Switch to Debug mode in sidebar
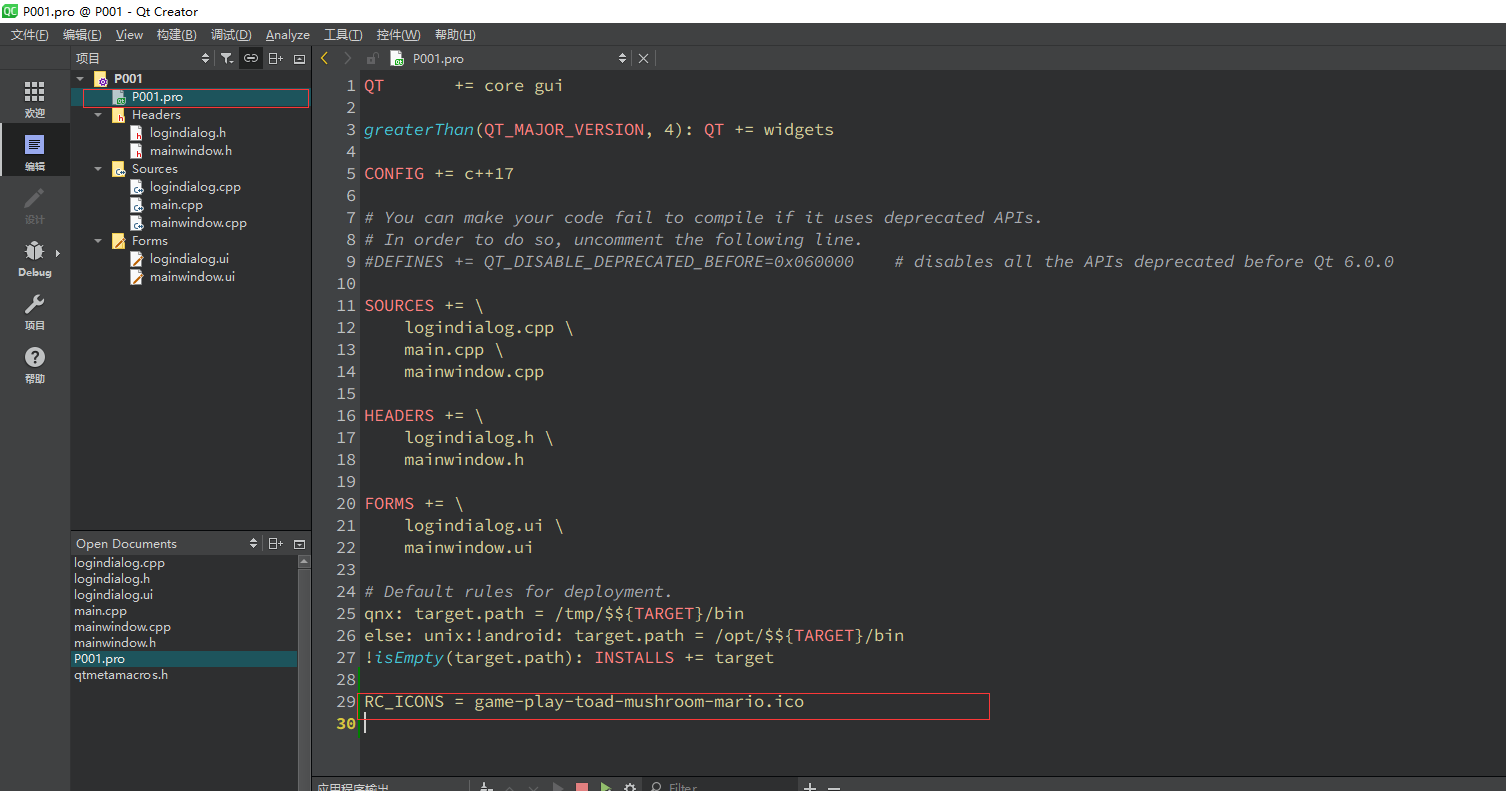Viewport: 1506px width, 791px height. click(35, 258)
